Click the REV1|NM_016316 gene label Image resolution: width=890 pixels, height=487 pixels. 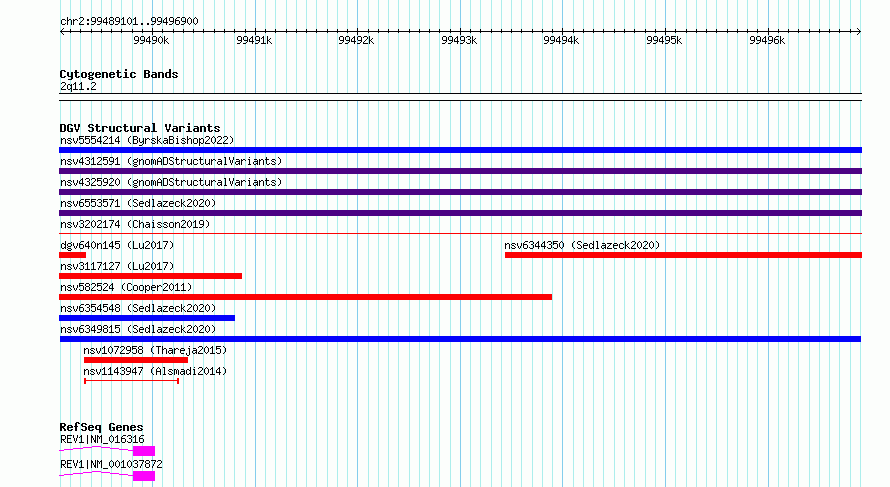click(102, 439)
